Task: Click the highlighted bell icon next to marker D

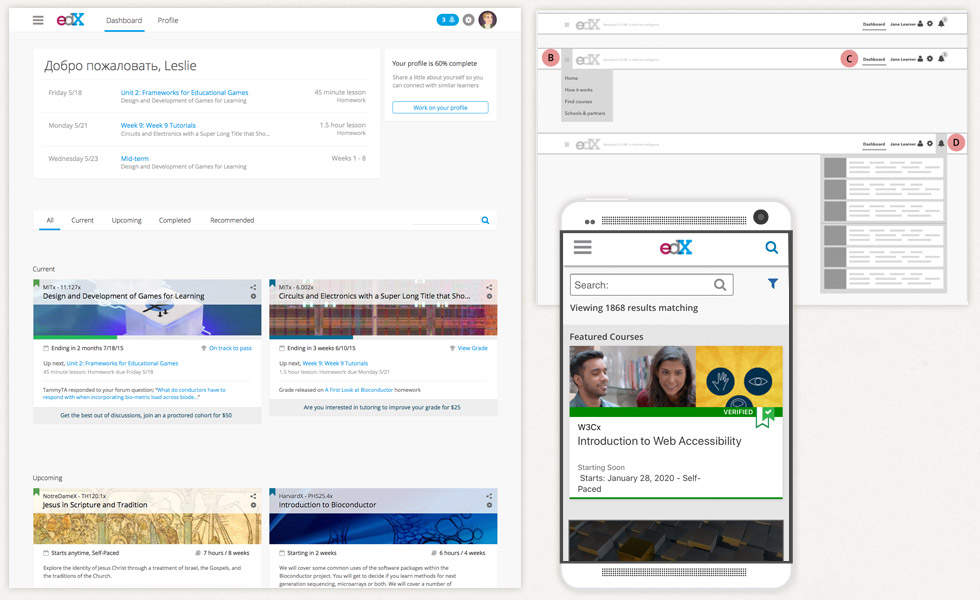Action: [x=941, y=144]
